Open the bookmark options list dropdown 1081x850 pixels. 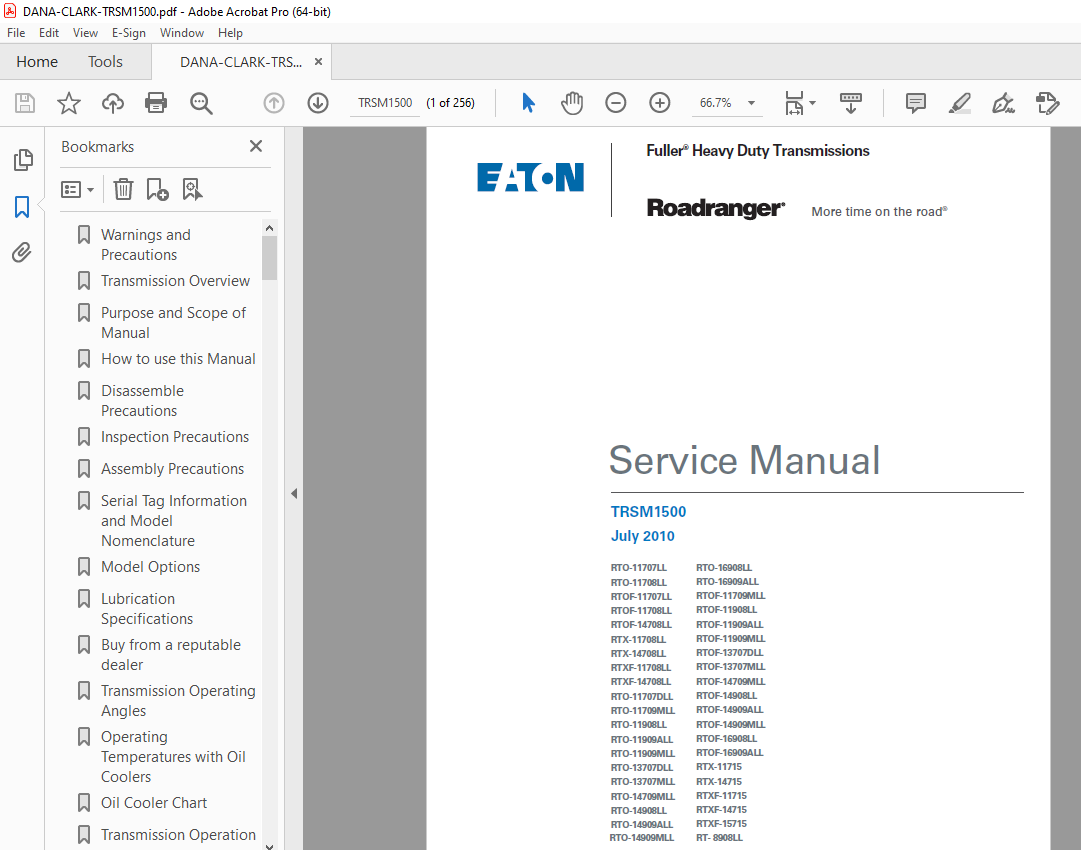pyautogui.click(x=77, y=190)
